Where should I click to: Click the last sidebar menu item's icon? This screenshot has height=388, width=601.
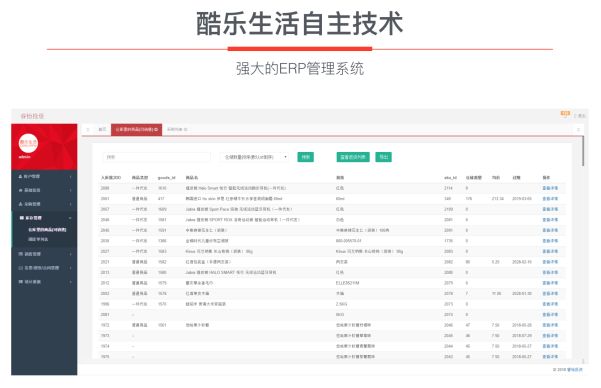click(21, 282)
